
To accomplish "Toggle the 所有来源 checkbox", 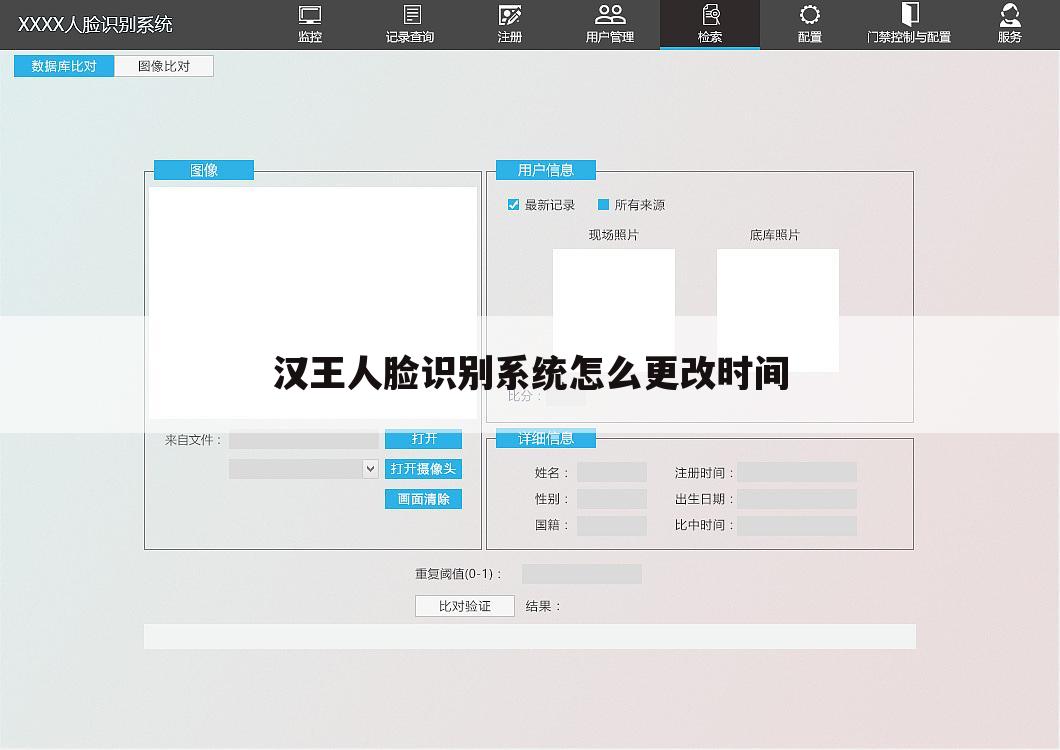I will (604, 204).
